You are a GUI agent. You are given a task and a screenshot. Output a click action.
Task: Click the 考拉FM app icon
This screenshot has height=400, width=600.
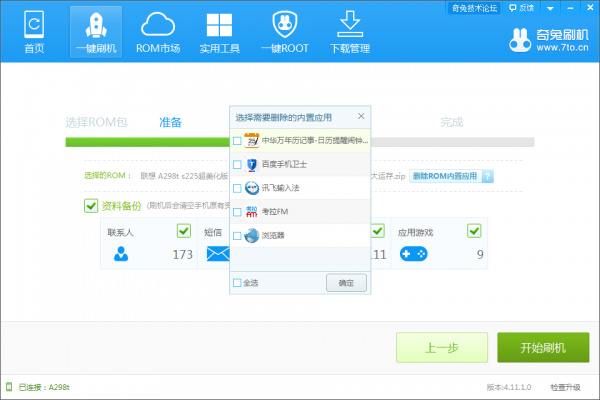coord(252,212)
